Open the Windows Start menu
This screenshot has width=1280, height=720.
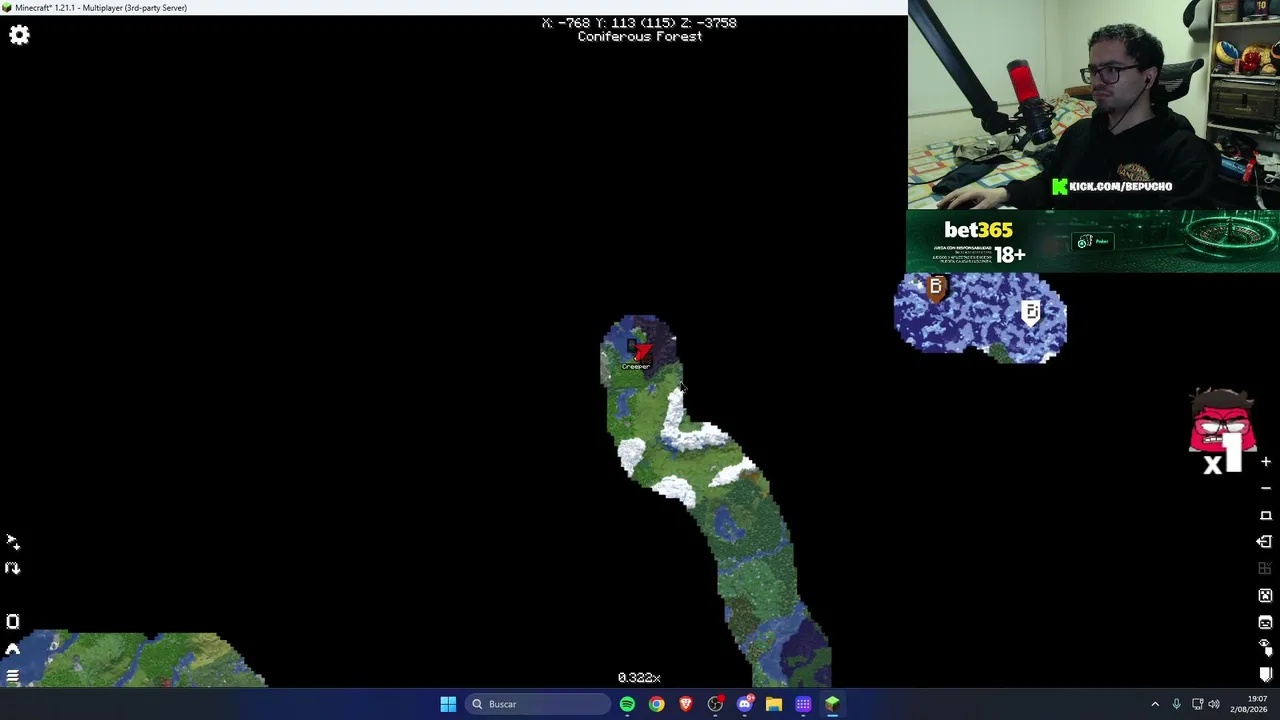[x=448, y=704]
